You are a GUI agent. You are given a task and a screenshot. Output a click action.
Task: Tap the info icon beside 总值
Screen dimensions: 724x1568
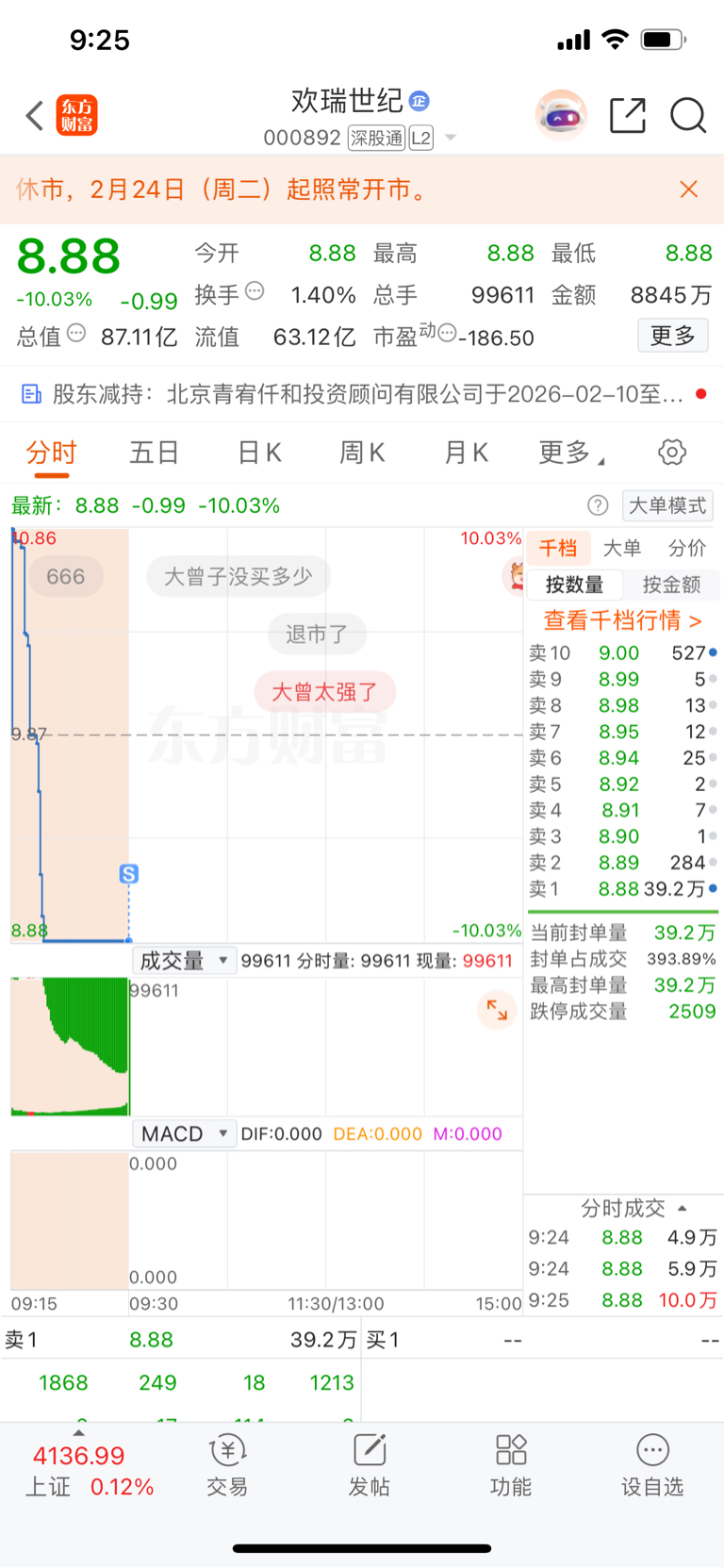pyautogui.click(x=77, y=333)
